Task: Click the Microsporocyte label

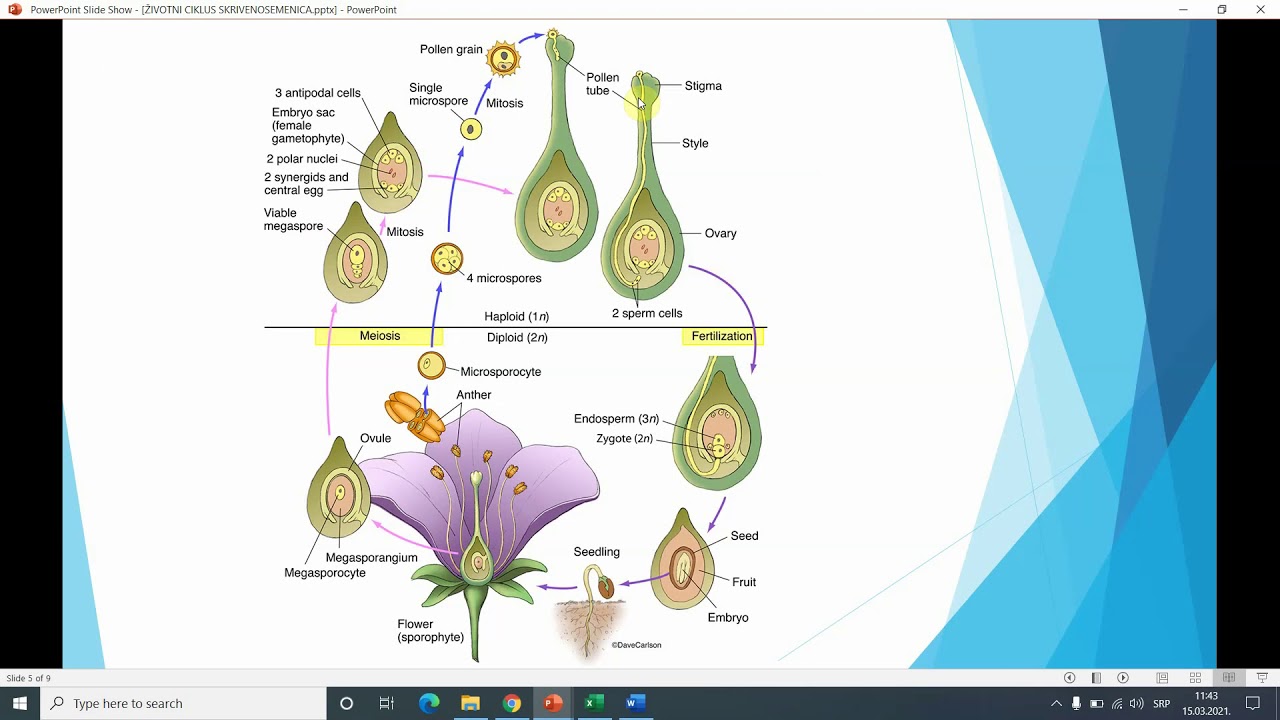Action: click(x=501, y=372)
